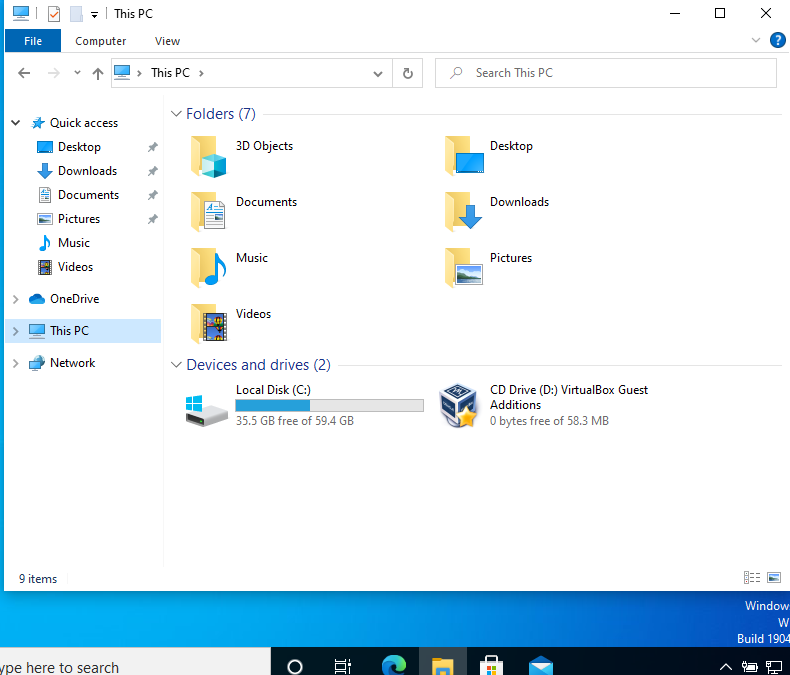Open the Mail app from taskbar
Viewport: 790px width, 675px height.
(x=541, y=665)
